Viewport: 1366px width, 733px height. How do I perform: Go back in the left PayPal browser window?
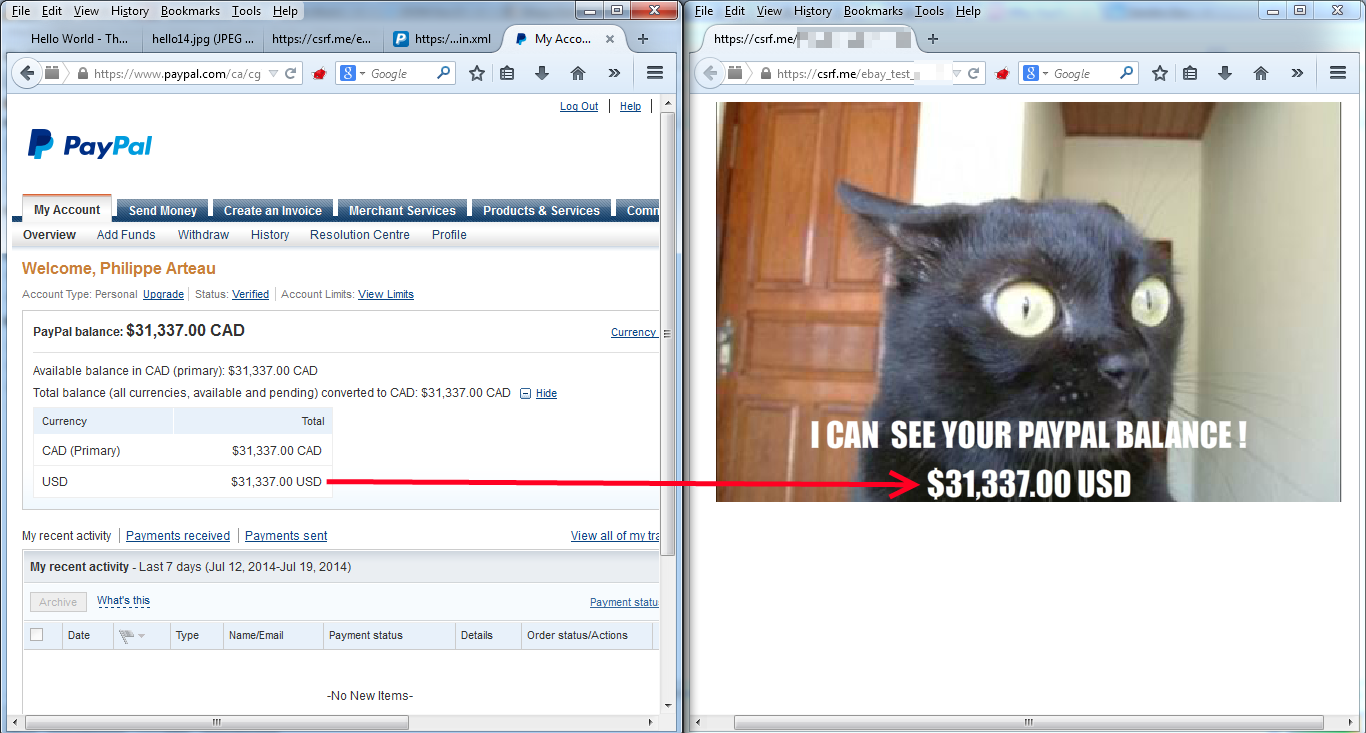pyautogui.click(x=26, y=73)
